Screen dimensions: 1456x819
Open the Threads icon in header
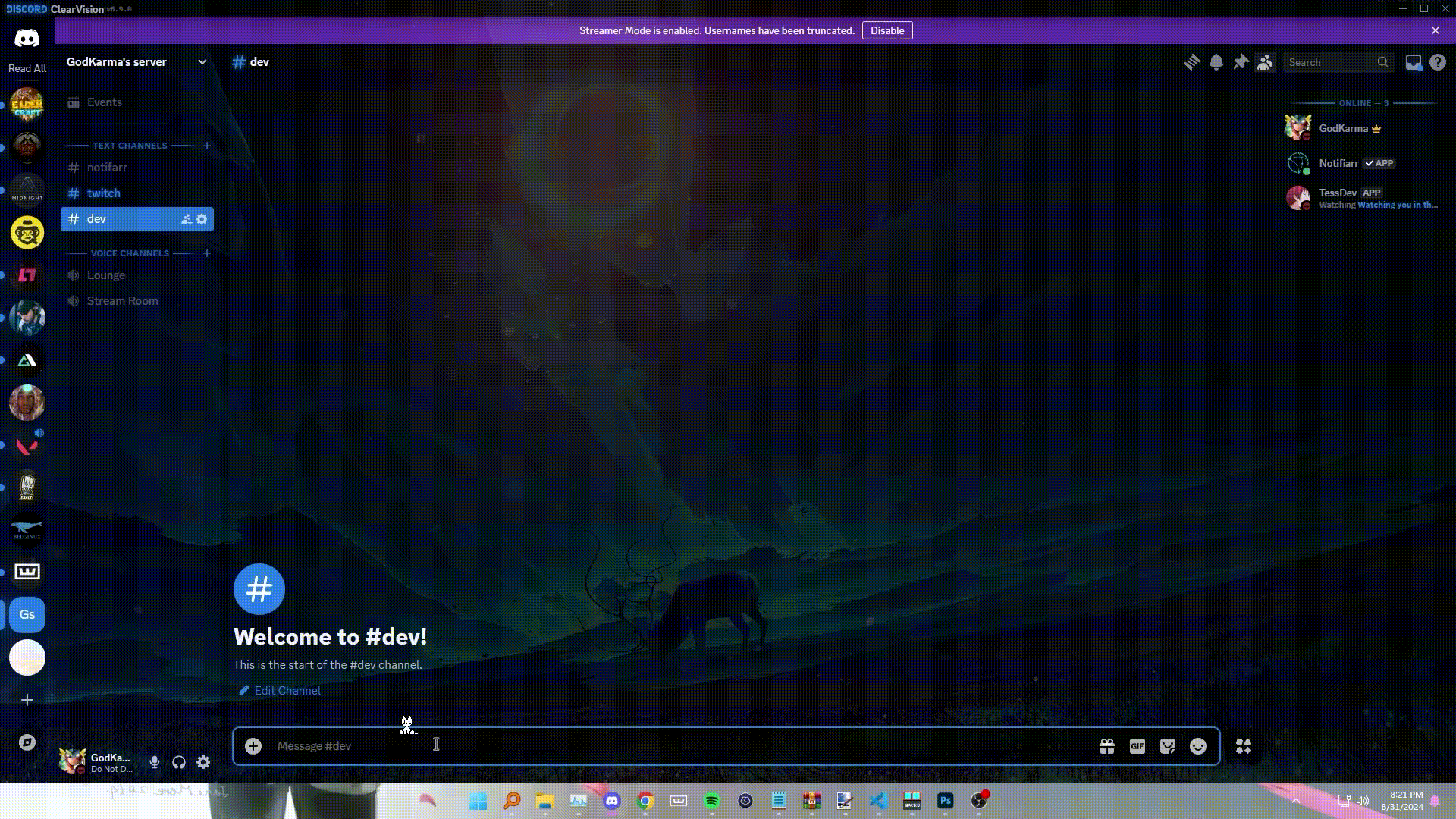[x=1191, y=62]
